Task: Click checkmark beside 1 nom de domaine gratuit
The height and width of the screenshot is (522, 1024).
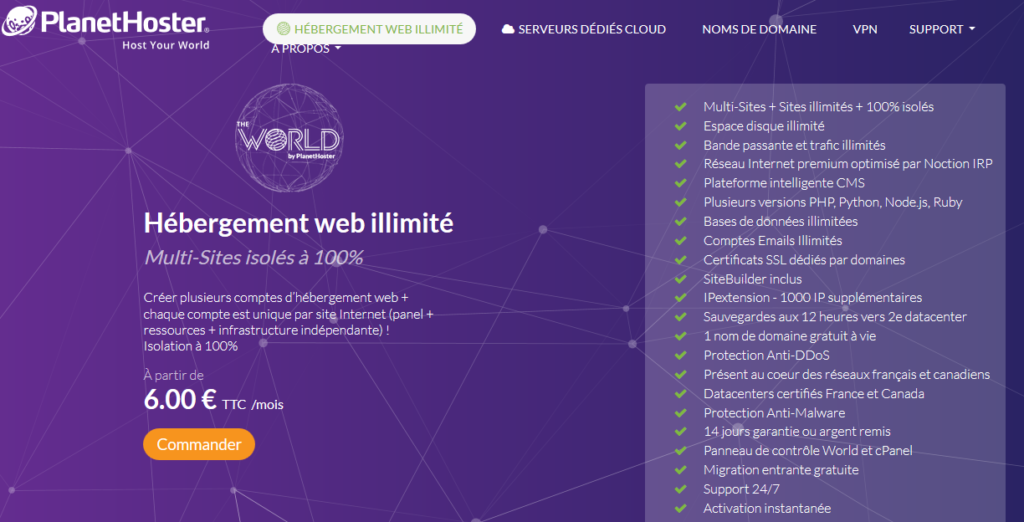Action: (680, 336)
